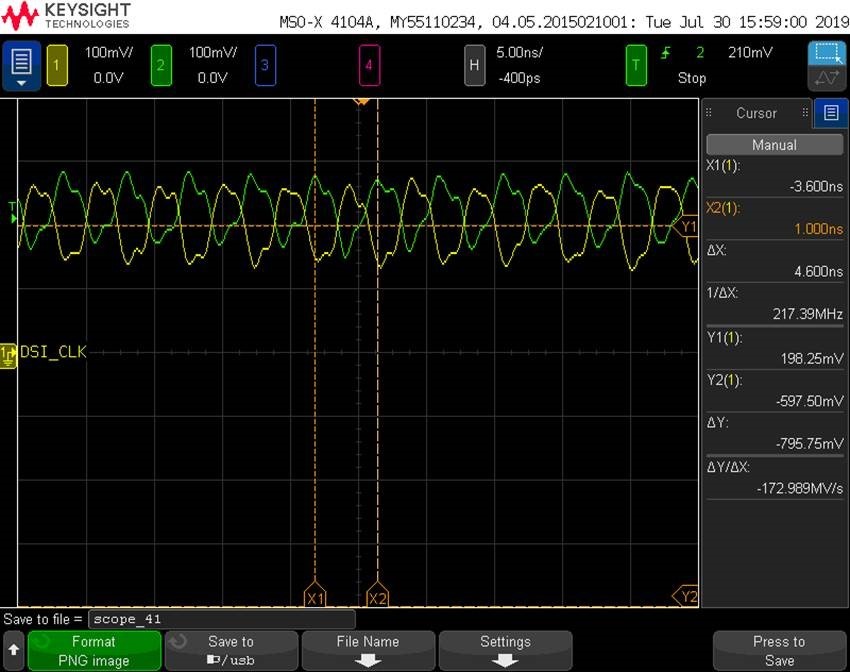Open the File Name softkey menu

[x=368, y=650]
